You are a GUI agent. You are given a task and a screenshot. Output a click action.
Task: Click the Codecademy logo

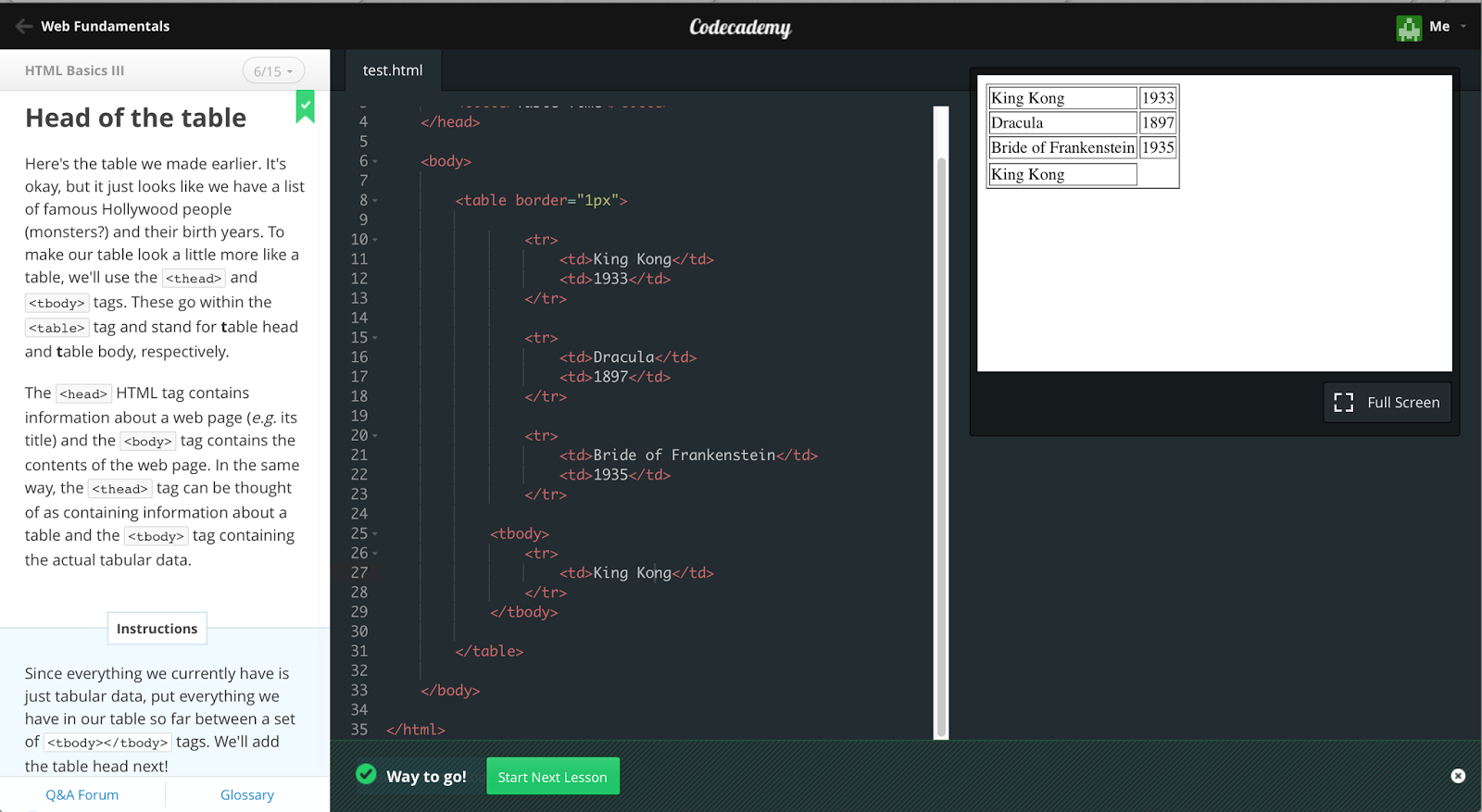(740, 27)
